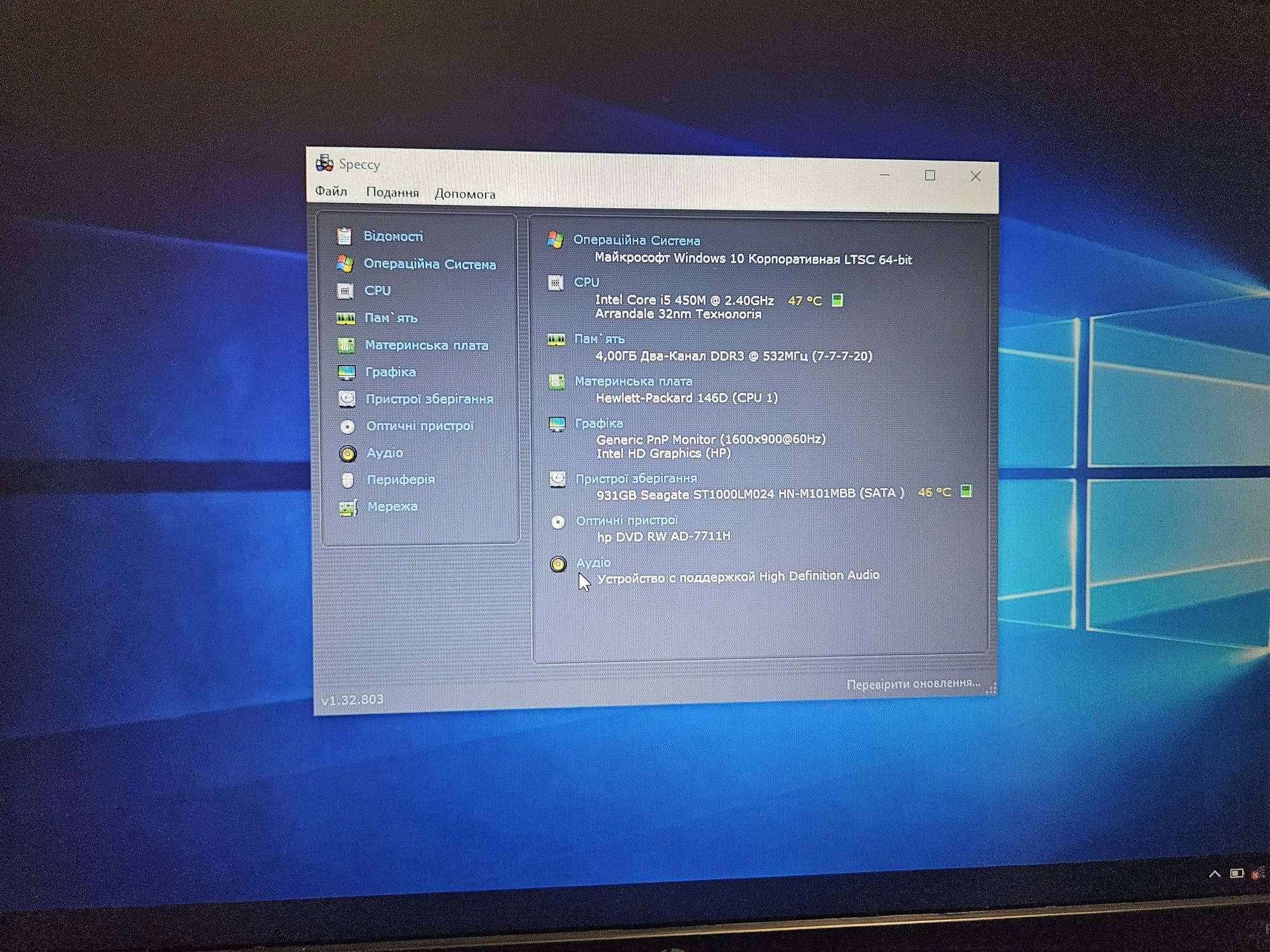Open the Подання menu
The height and width of the screenshot is (952, 1270).
click(392, 192)
